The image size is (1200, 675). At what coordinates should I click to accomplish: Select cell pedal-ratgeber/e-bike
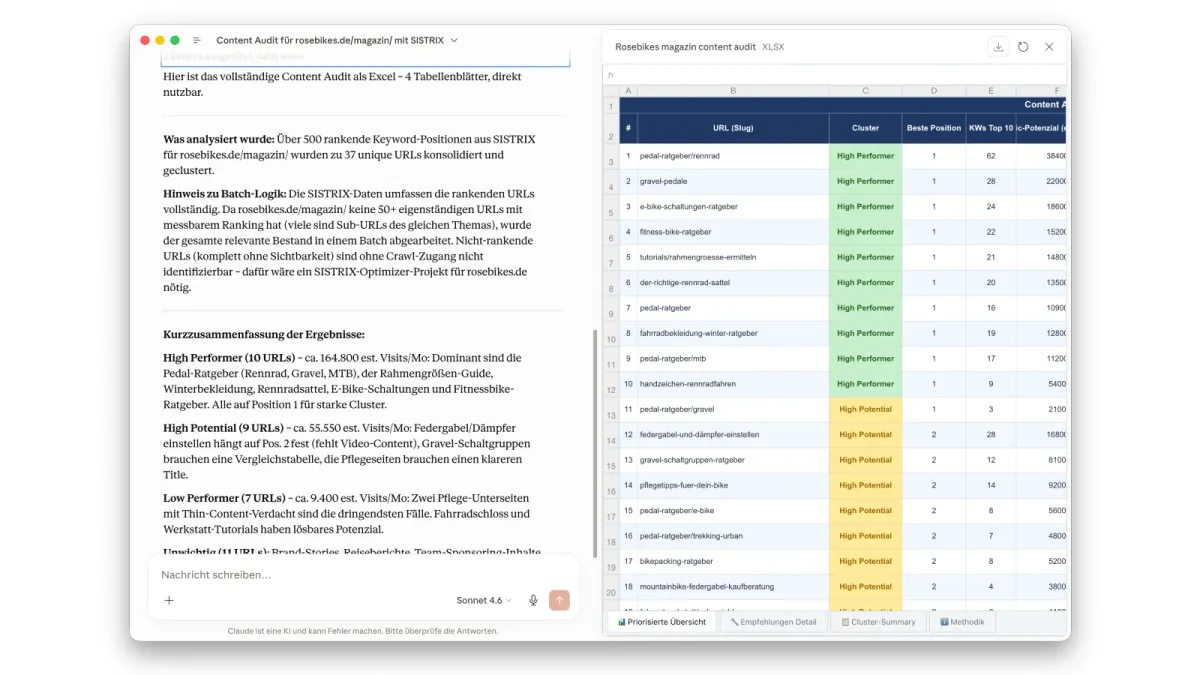click(733, 511)
